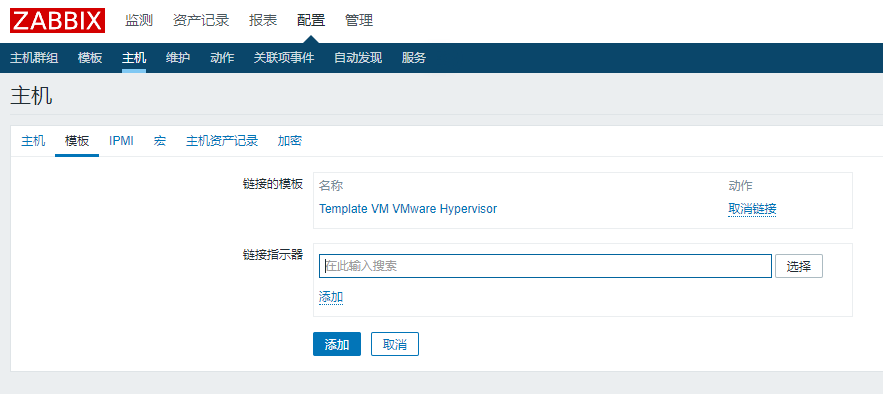Switch to the IPMI tab
This screenshot has width=883, height=394.
(x=121, y=141)
